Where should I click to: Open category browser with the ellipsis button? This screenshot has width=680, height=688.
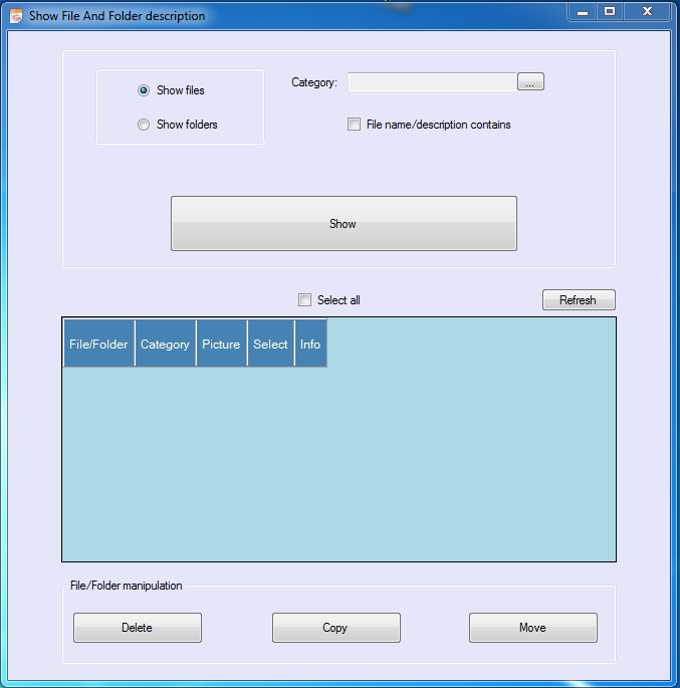point(530,83)
